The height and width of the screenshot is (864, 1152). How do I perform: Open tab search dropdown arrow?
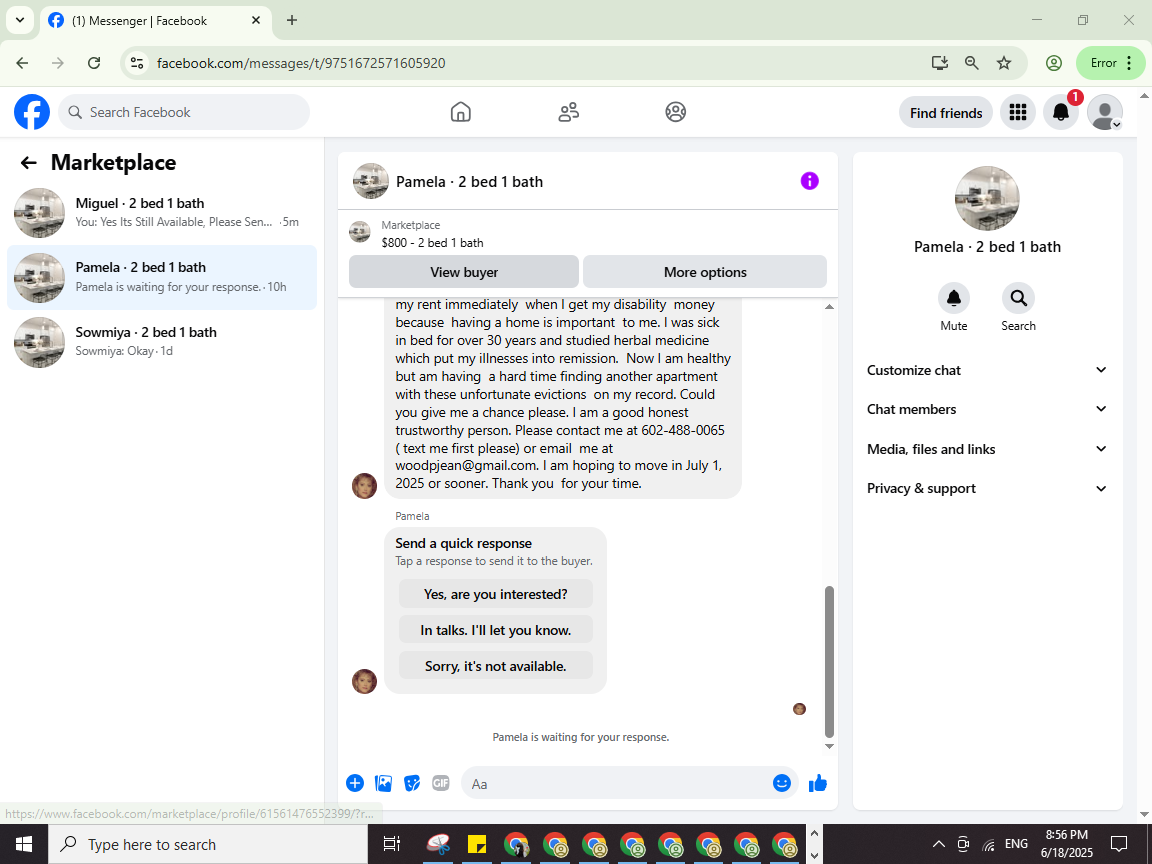tap(20, 21)
